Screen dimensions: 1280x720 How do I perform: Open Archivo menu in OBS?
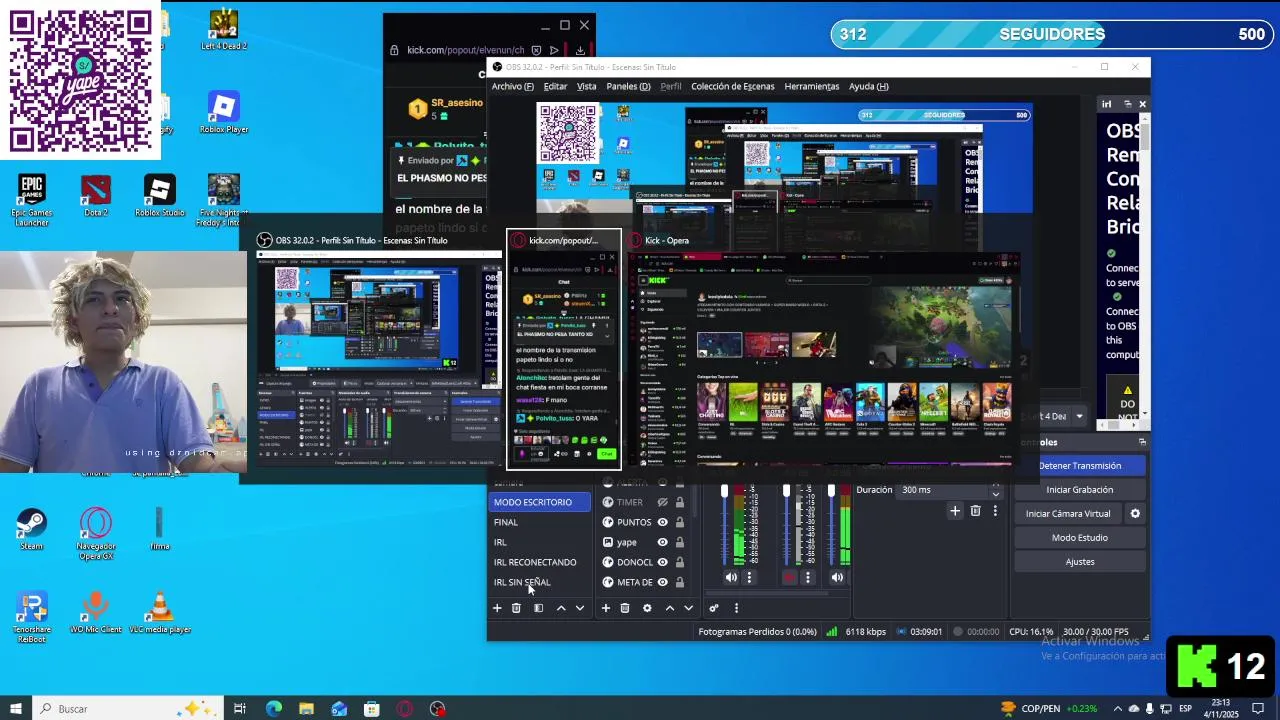(x=512, y=86)
